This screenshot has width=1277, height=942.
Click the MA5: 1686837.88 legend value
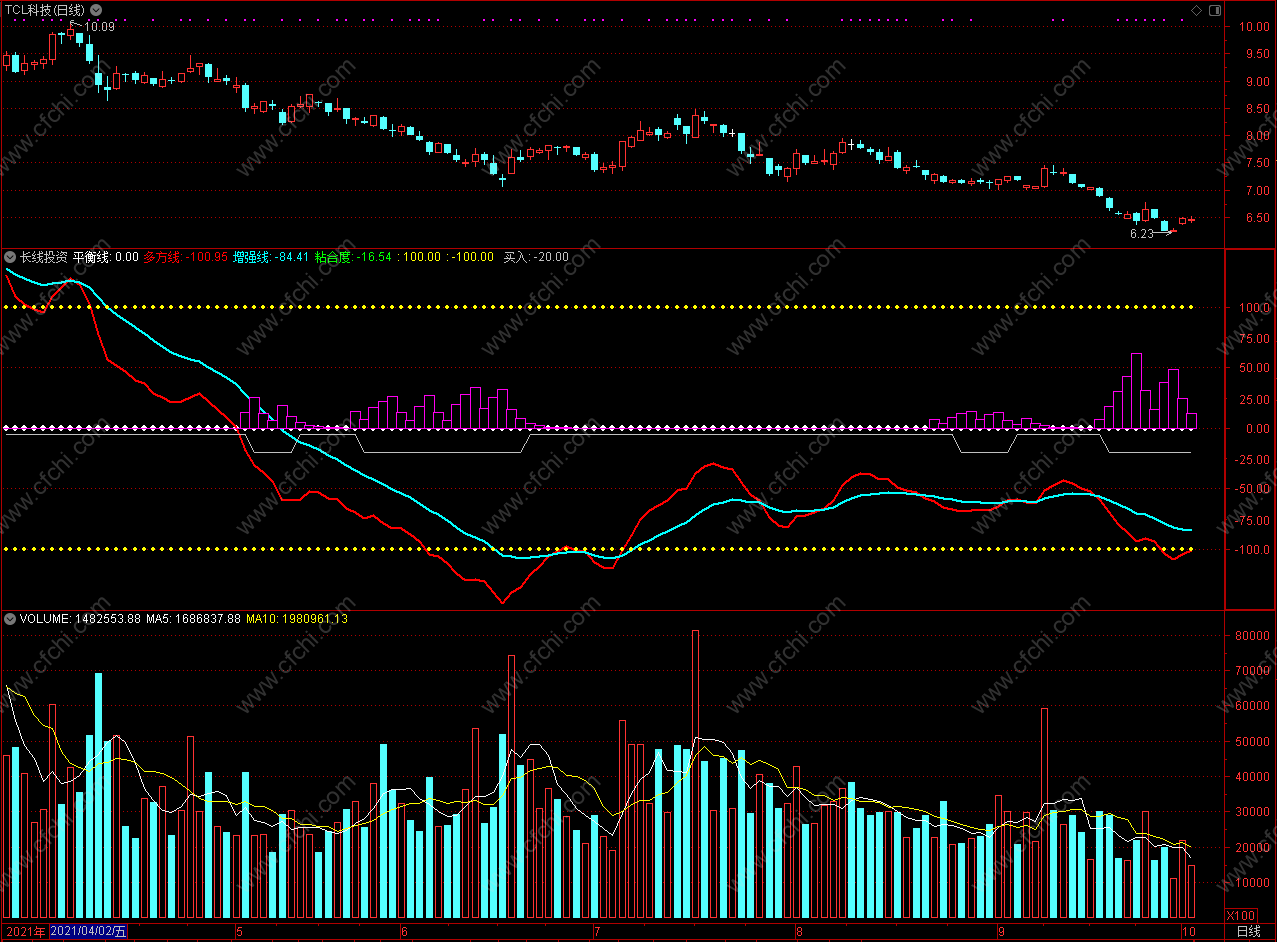click(x=193, y=619)
